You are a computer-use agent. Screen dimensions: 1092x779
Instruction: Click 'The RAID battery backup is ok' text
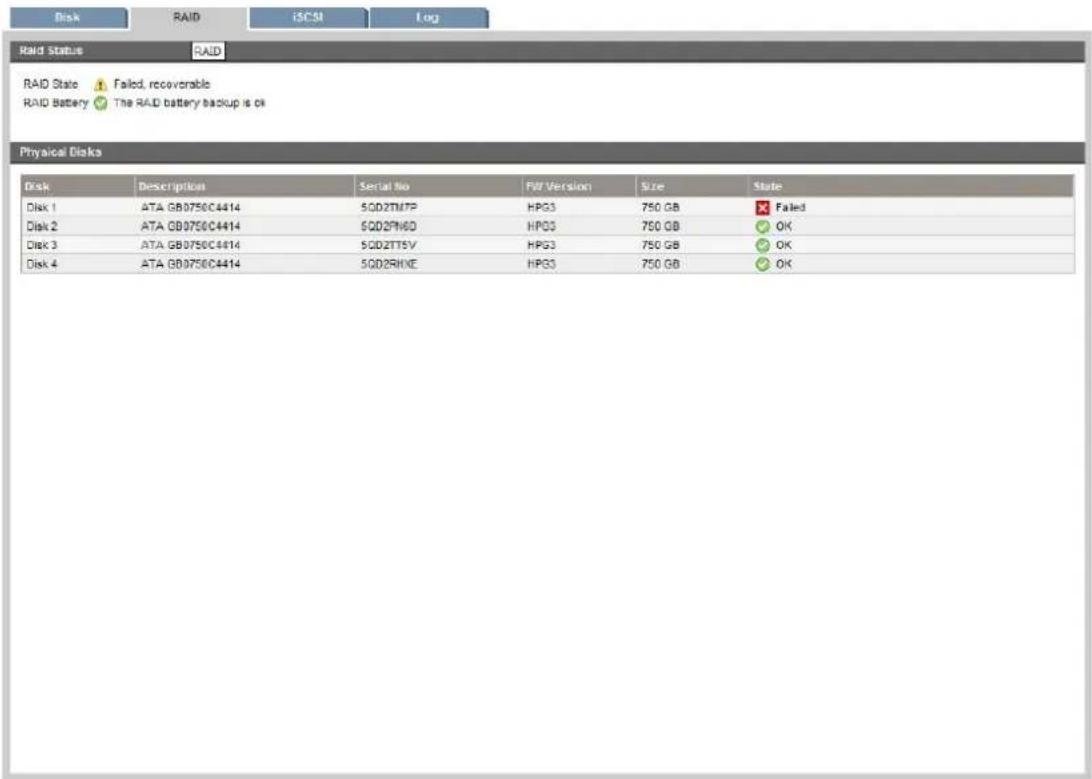[189, 103]
